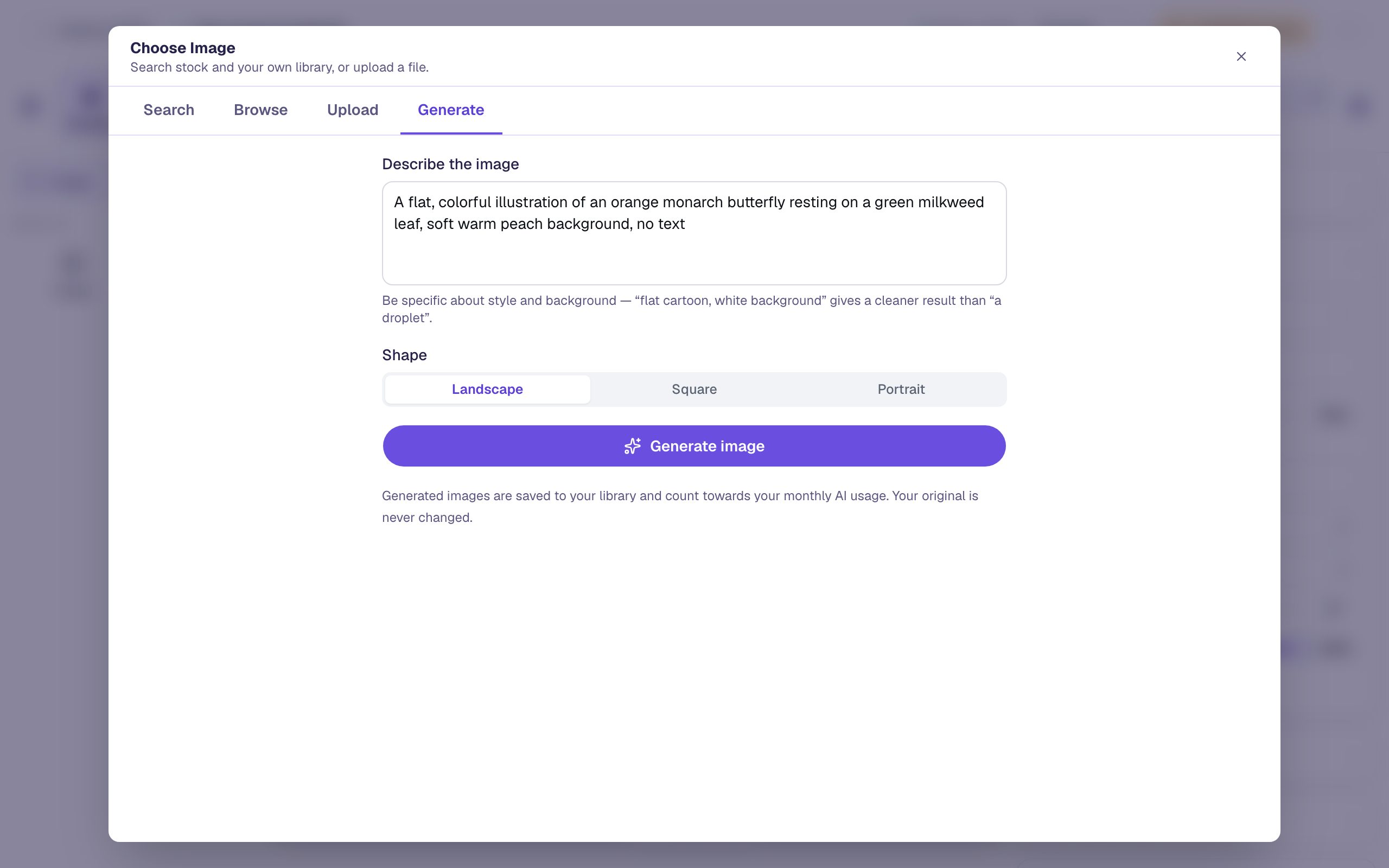Click the 'Shape' label
Screen dimensions: 1389x868
click(404, 355)
